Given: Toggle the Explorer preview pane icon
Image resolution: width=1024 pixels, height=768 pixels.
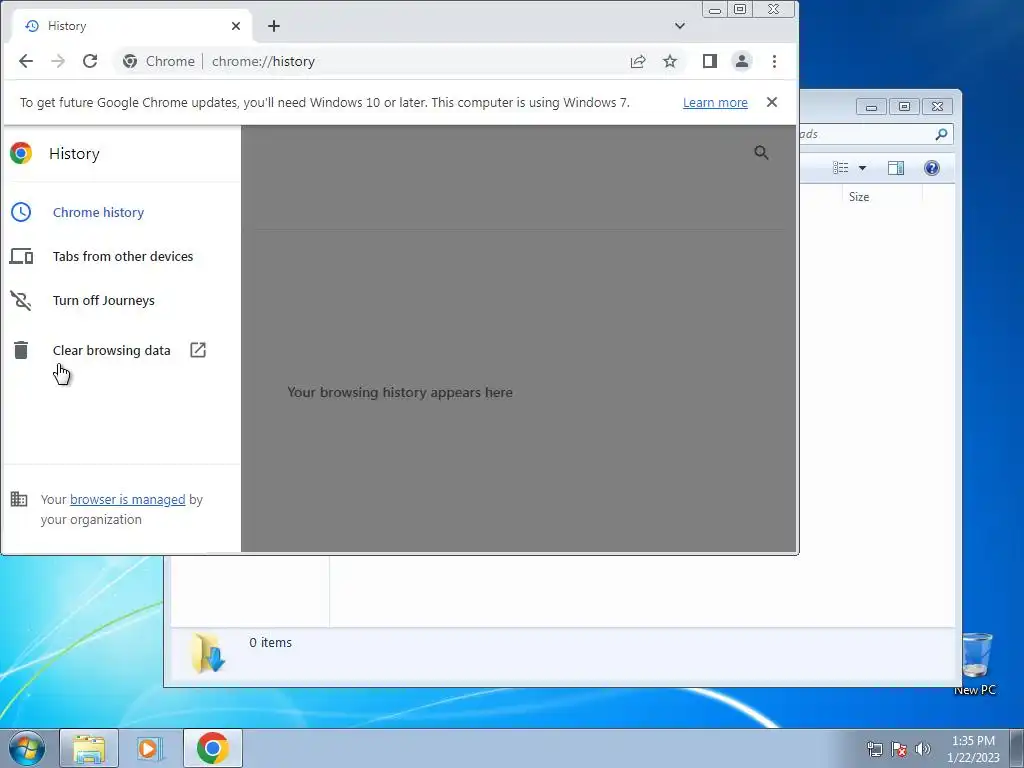Looking at the screenshot, I should (x=896, y=168).
